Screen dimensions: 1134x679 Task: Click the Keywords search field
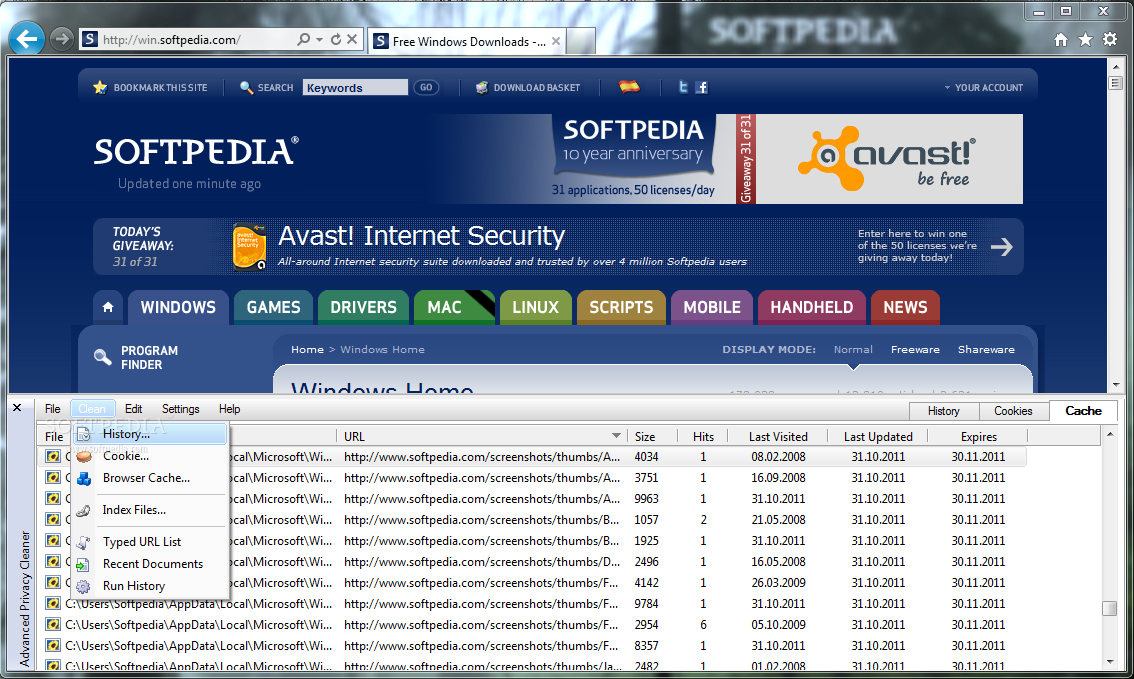click(355, 87)
